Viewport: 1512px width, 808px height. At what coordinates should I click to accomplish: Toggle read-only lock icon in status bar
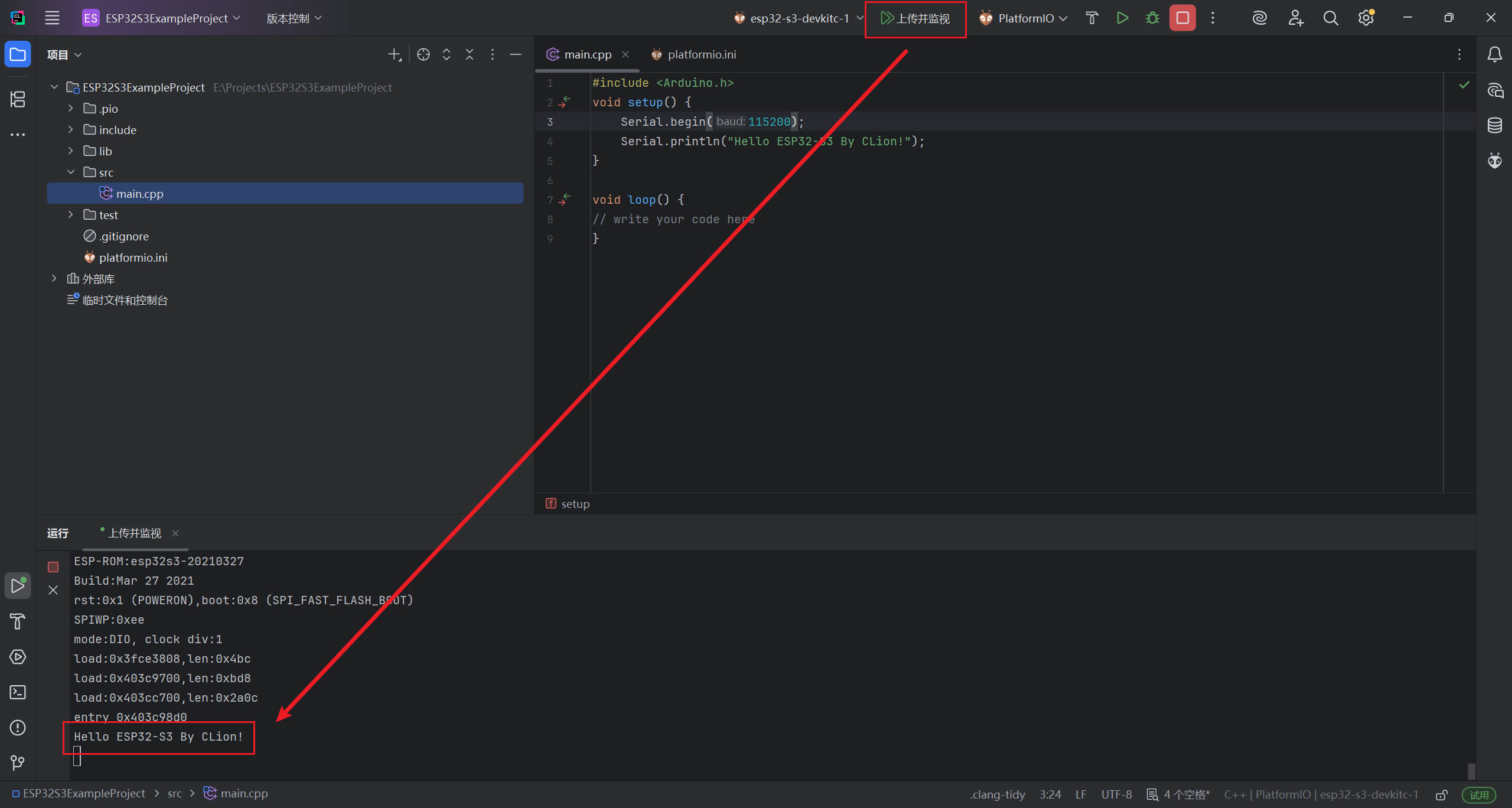(1442, 795)
